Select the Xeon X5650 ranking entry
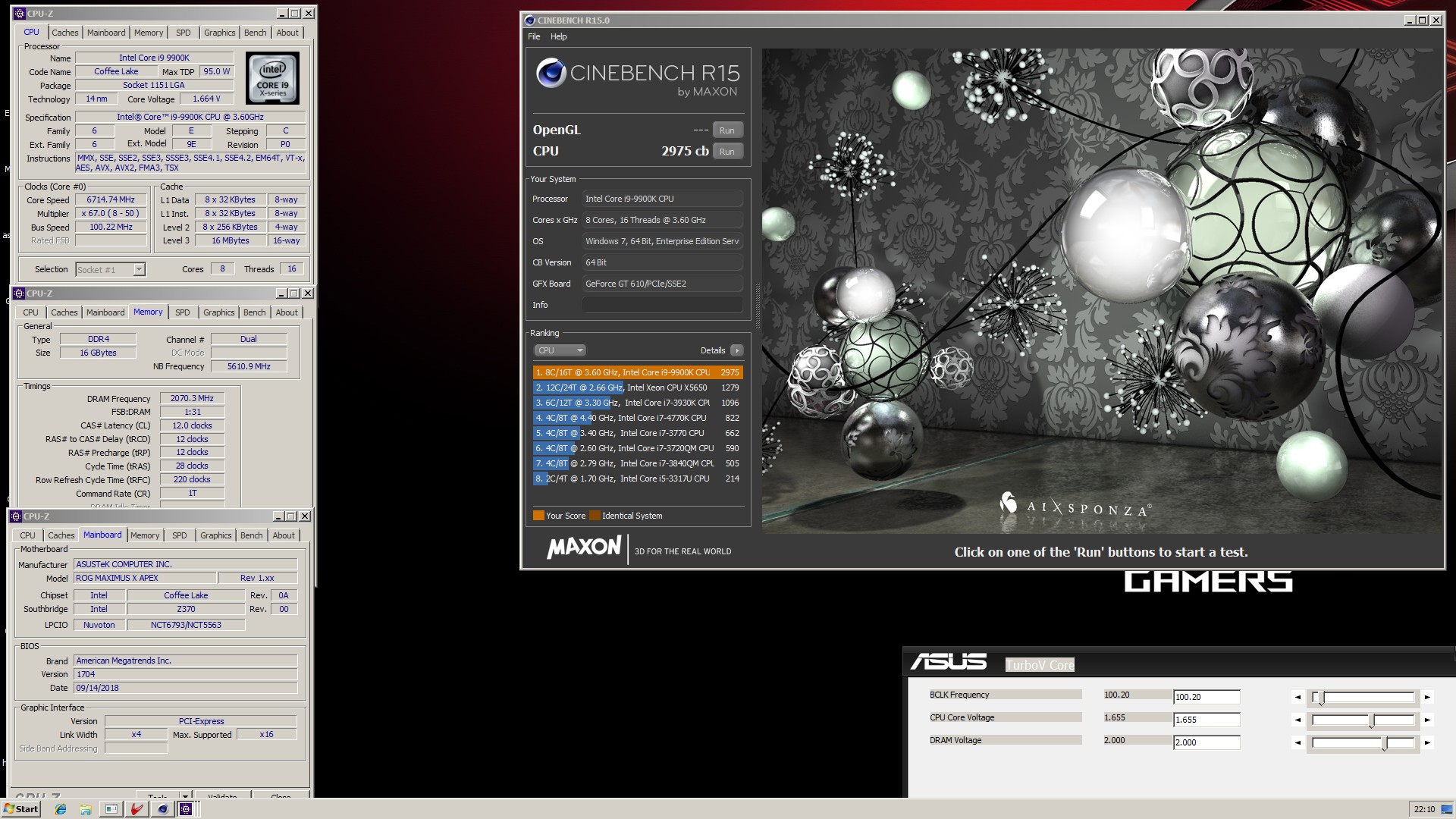This screenshot has height=819, width=1456. pyautogui.click(x=638, y=388)
